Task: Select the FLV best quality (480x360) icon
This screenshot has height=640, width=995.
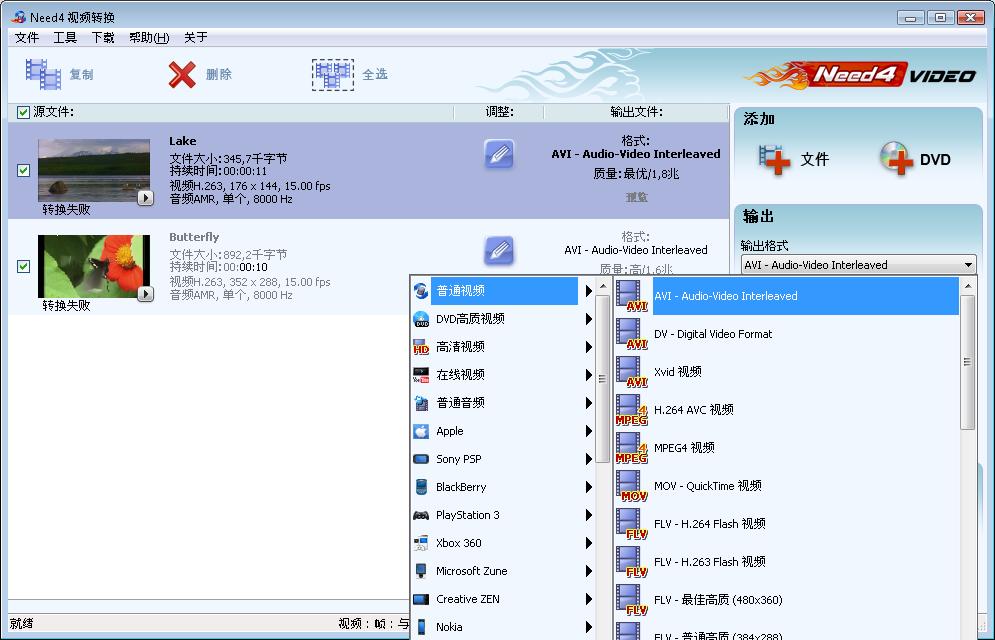Action: tap(631, 601)
